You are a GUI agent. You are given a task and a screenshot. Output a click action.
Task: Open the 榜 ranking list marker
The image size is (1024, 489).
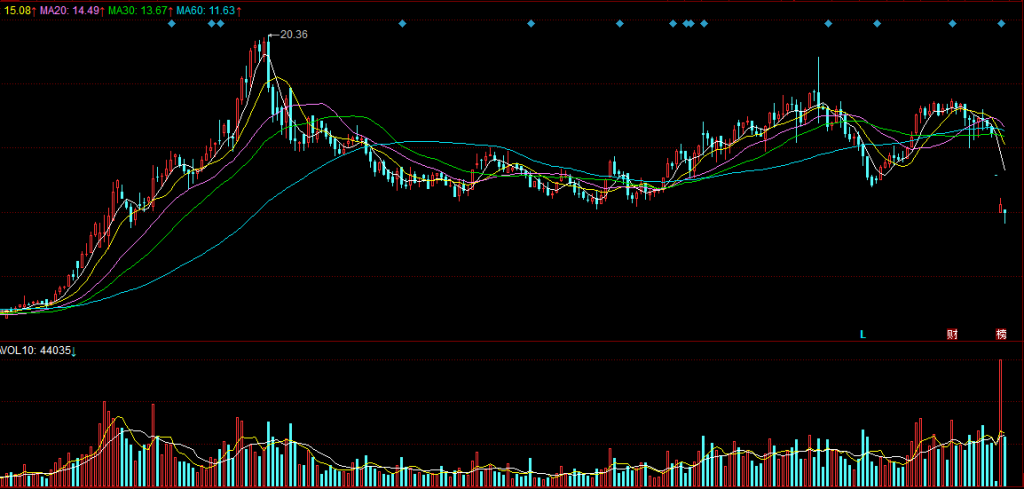(1001, 334)
